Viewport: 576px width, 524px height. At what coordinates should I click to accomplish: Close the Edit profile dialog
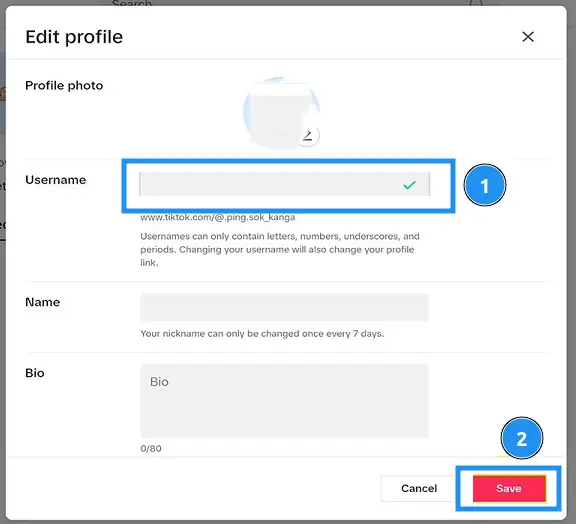(528, 37)
